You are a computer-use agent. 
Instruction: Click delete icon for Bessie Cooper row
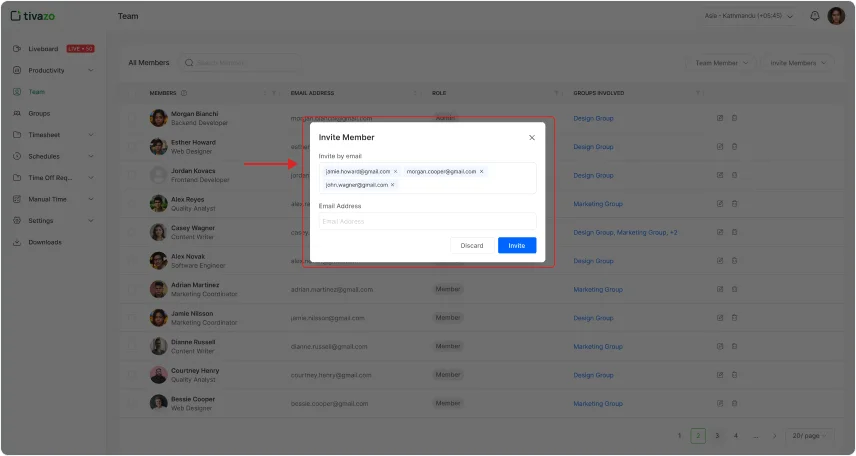point(734,403)
